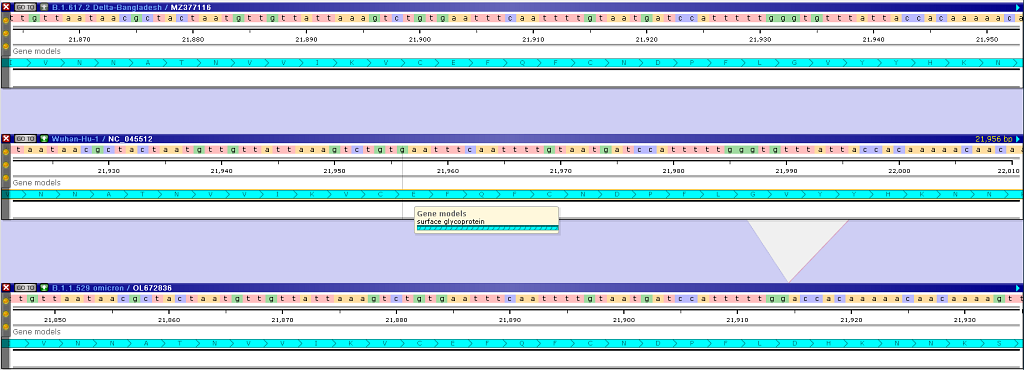Click Gene models label in Wuhan-Hu-1 panel

click(37, 183)
